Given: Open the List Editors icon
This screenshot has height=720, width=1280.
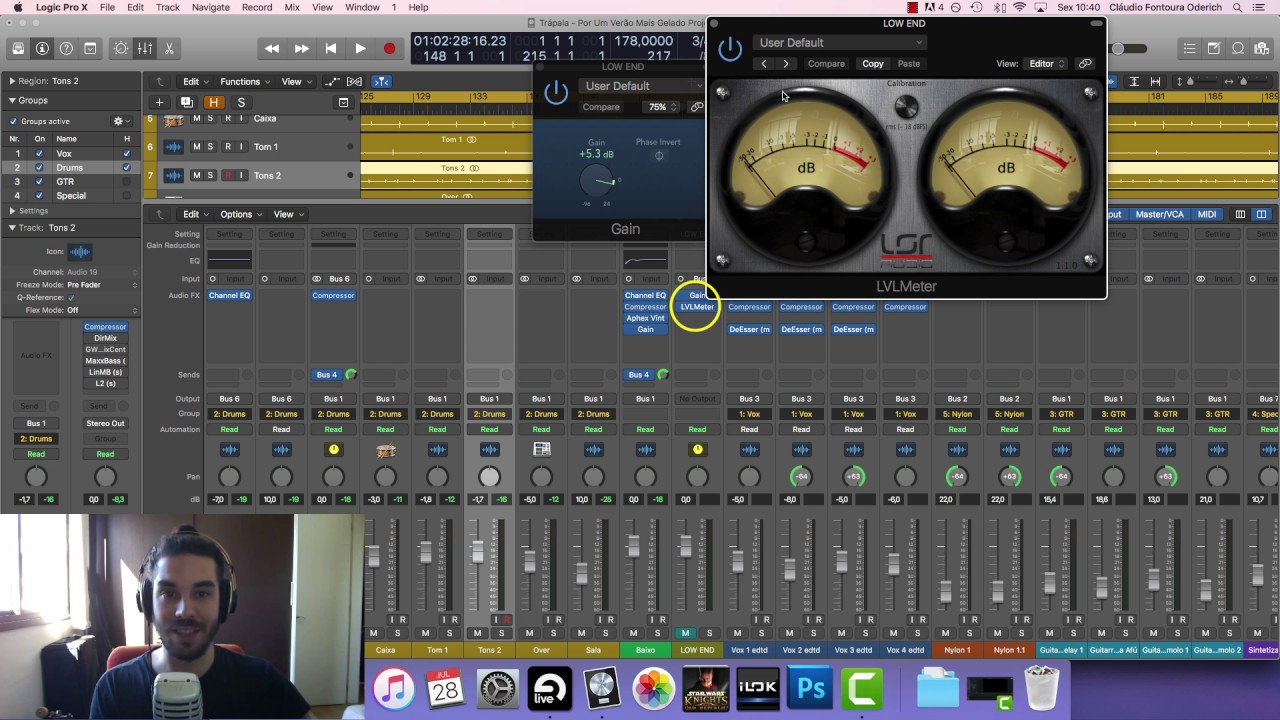Looking at the screenshot, I should (1189, 48).
